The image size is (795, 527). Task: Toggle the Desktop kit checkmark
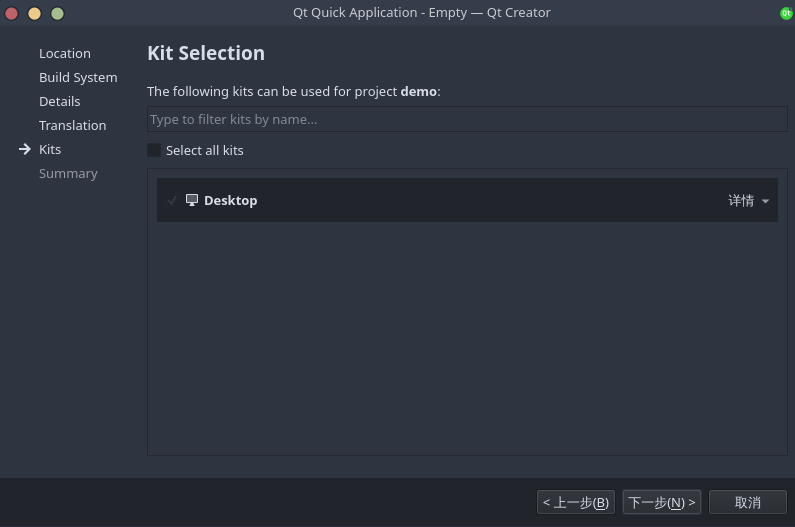coord(172,200)
